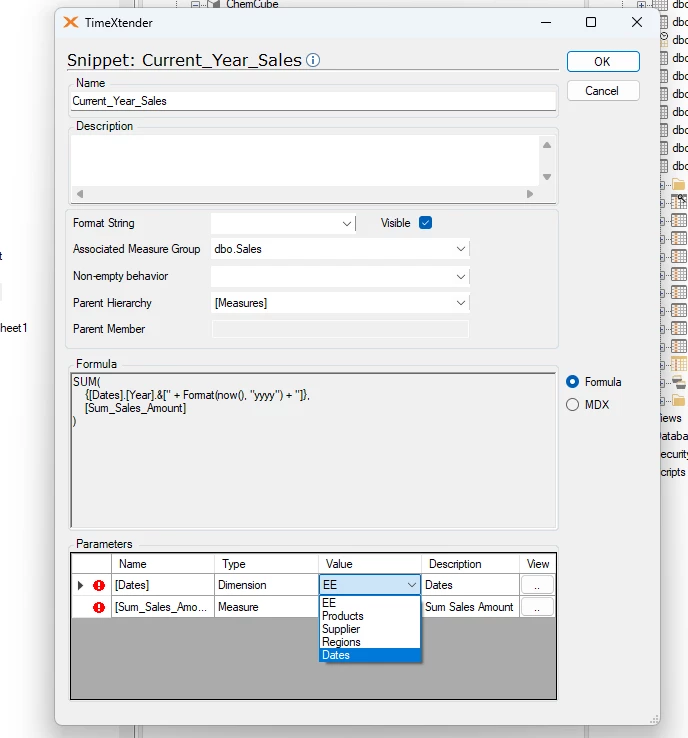Click the Description scrollbar right arrow

click(530, 194)
